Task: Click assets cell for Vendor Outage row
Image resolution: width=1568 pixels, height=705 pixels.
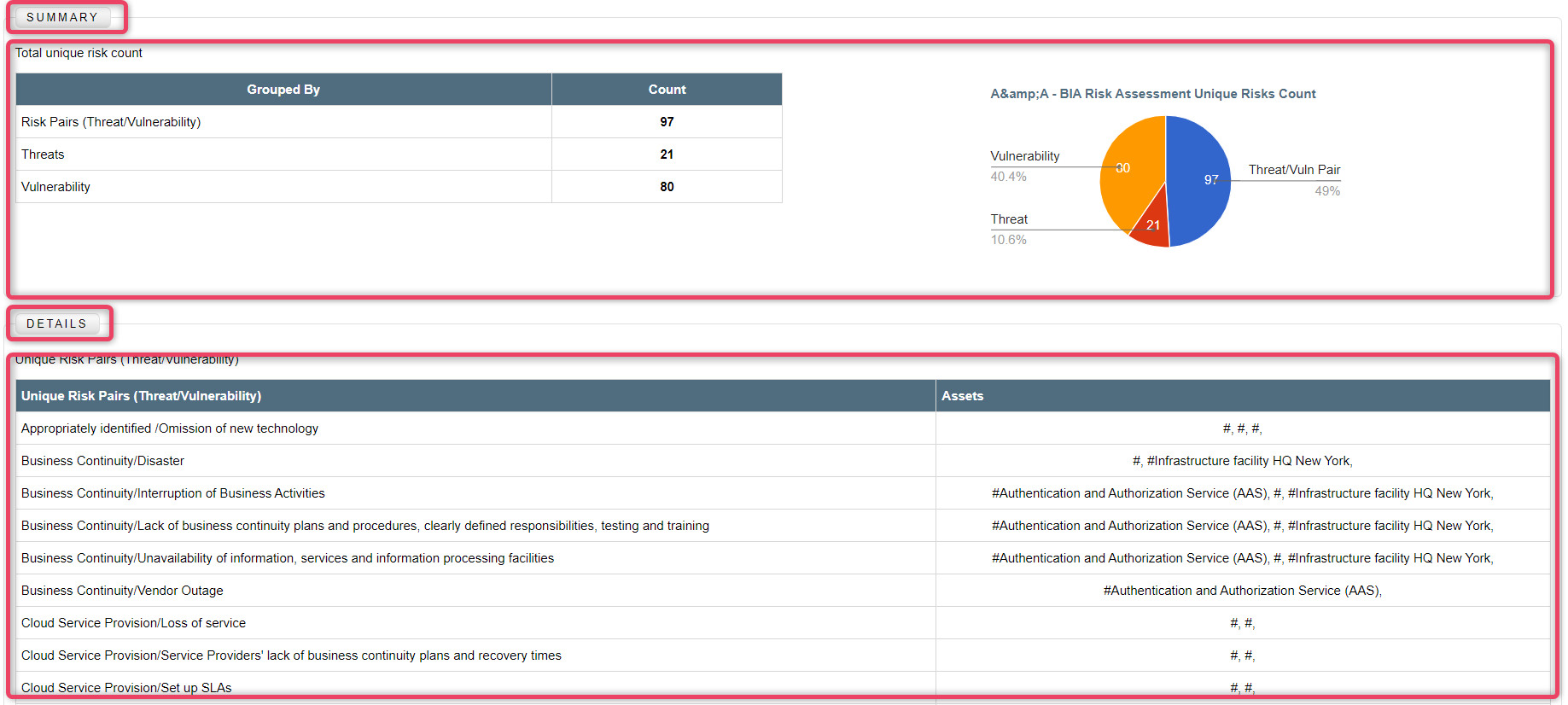Action: [1243, 591]
